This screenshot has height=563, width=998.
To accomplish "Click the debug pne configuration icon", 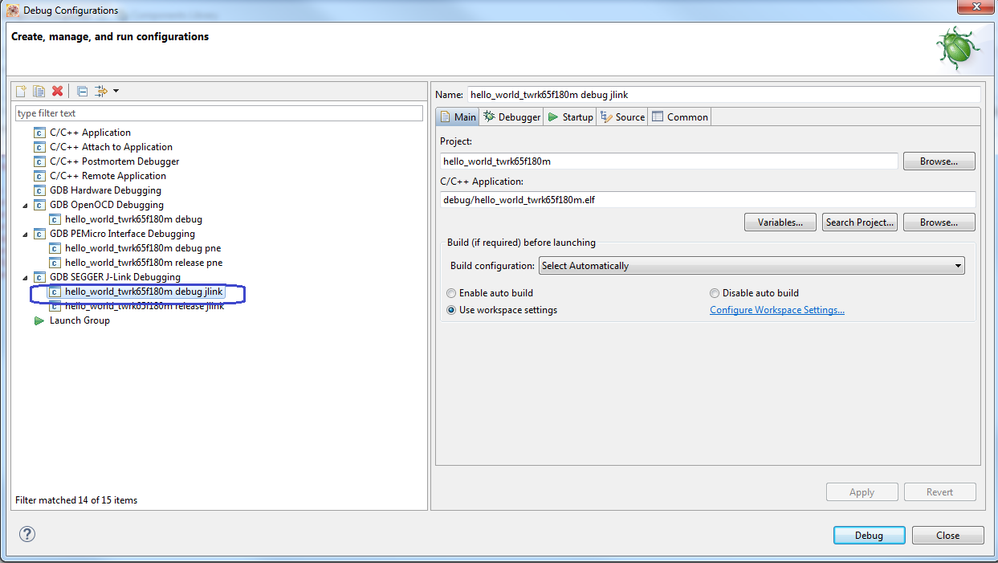I will point(55,249).
